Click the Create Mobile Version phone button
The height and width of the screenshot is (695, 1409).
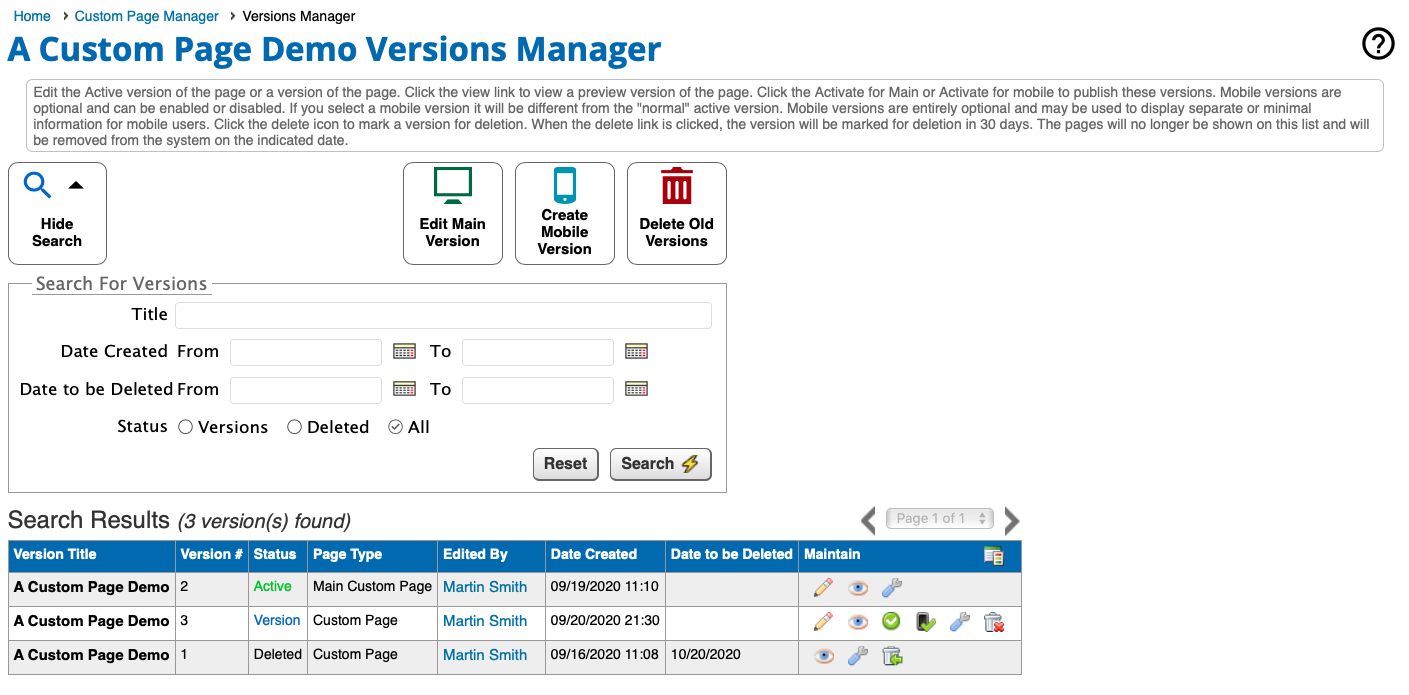[565, 213]
